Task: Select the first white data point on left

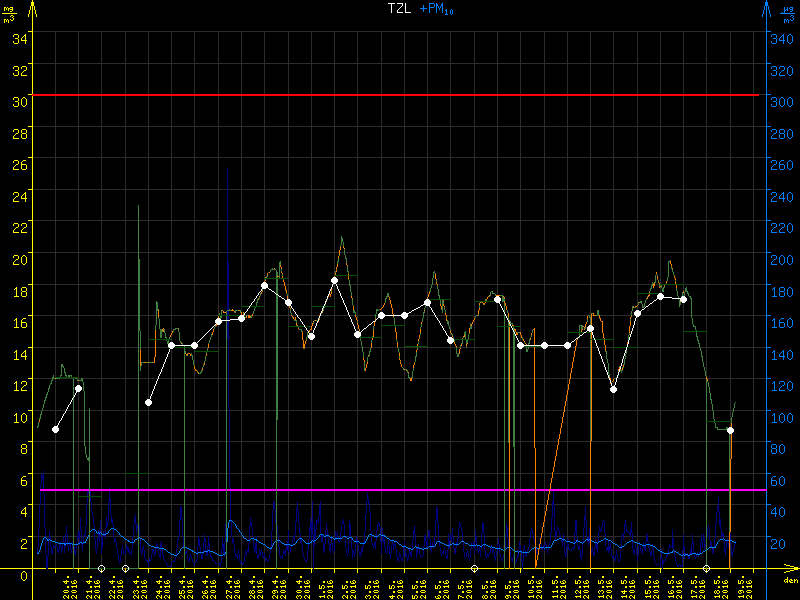Action: 55,429
